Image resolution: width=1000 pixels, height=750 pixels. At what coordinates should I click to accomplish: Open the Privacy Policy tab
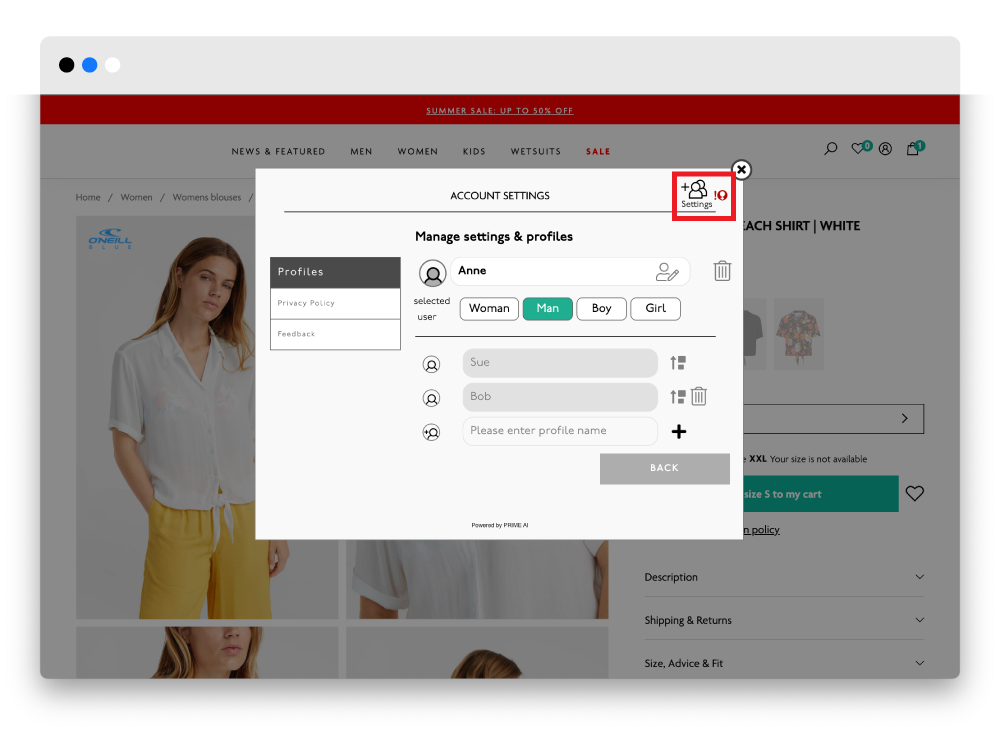click(x=335, y=303)
